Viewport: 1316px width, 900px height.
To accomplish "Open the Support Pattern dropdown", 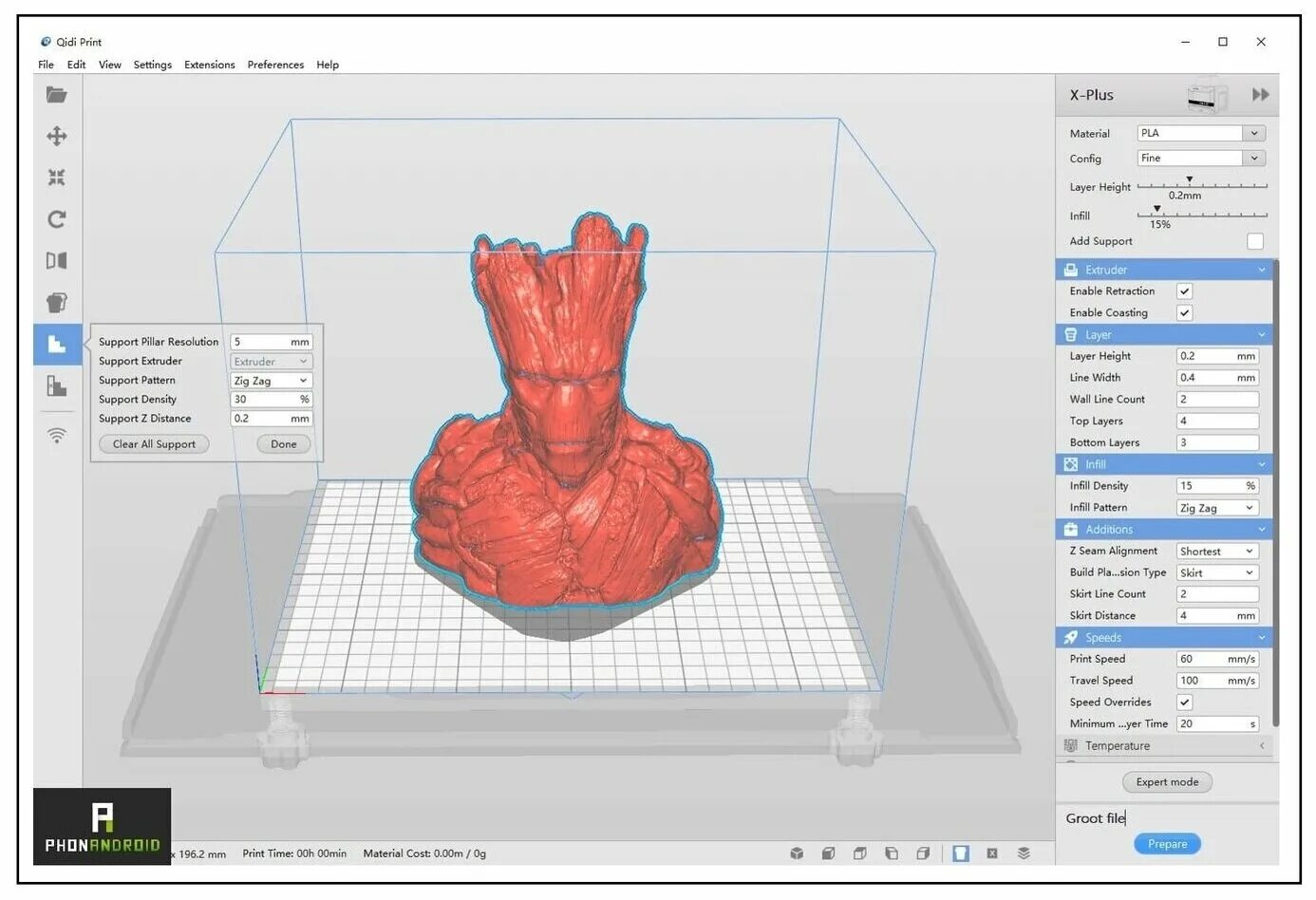I will pyautogui.click(x=272, y=381).
